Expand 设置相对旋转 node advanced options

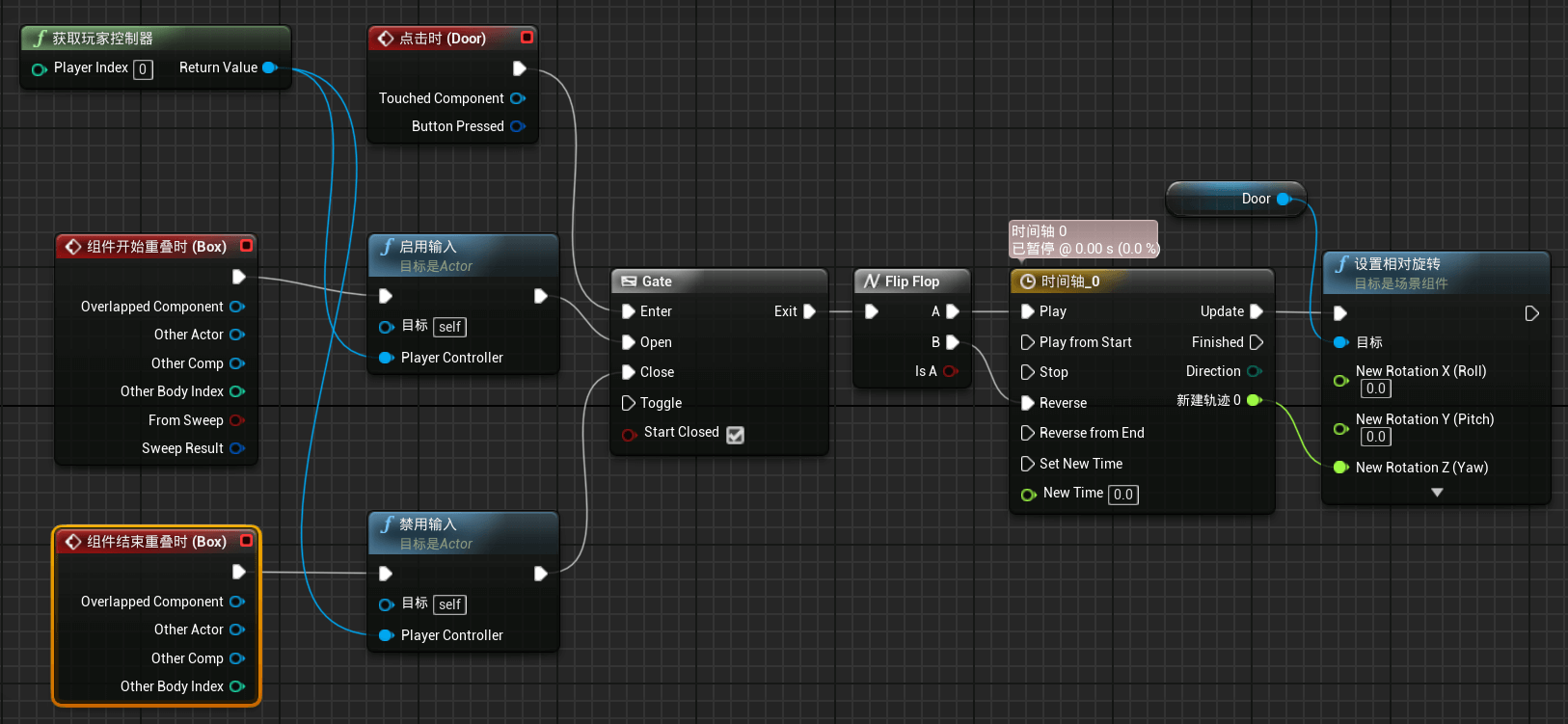click(1437, 493)
